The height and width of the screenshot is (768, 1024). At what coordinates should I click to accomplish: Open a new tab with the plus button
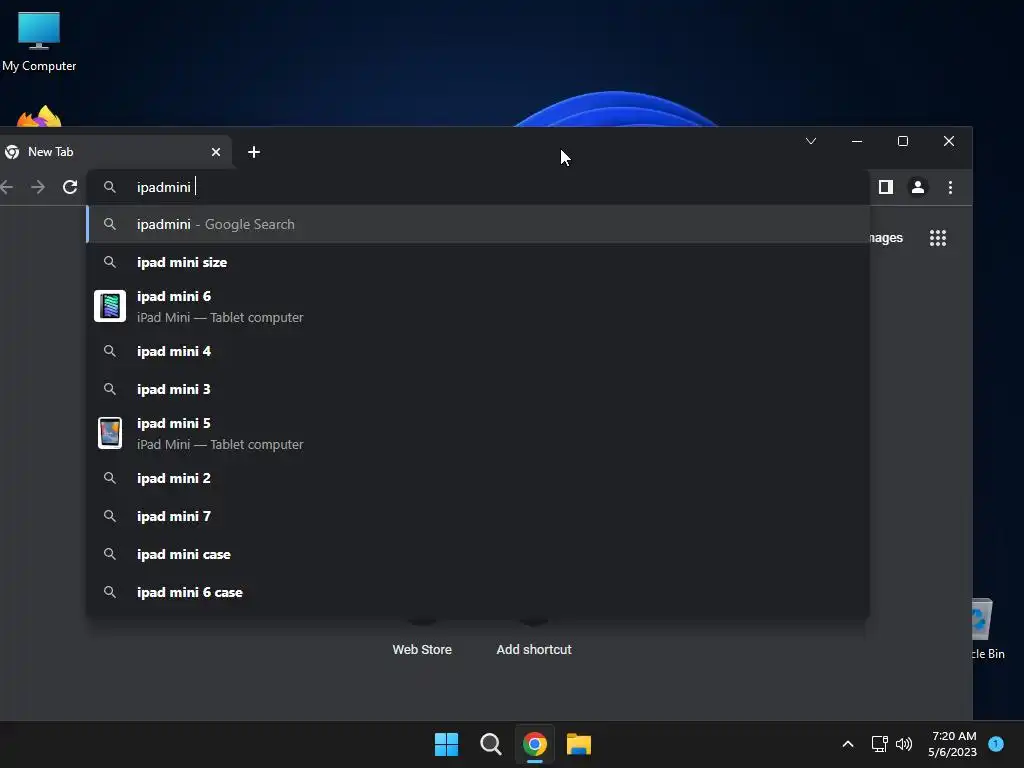pos(254,152)
